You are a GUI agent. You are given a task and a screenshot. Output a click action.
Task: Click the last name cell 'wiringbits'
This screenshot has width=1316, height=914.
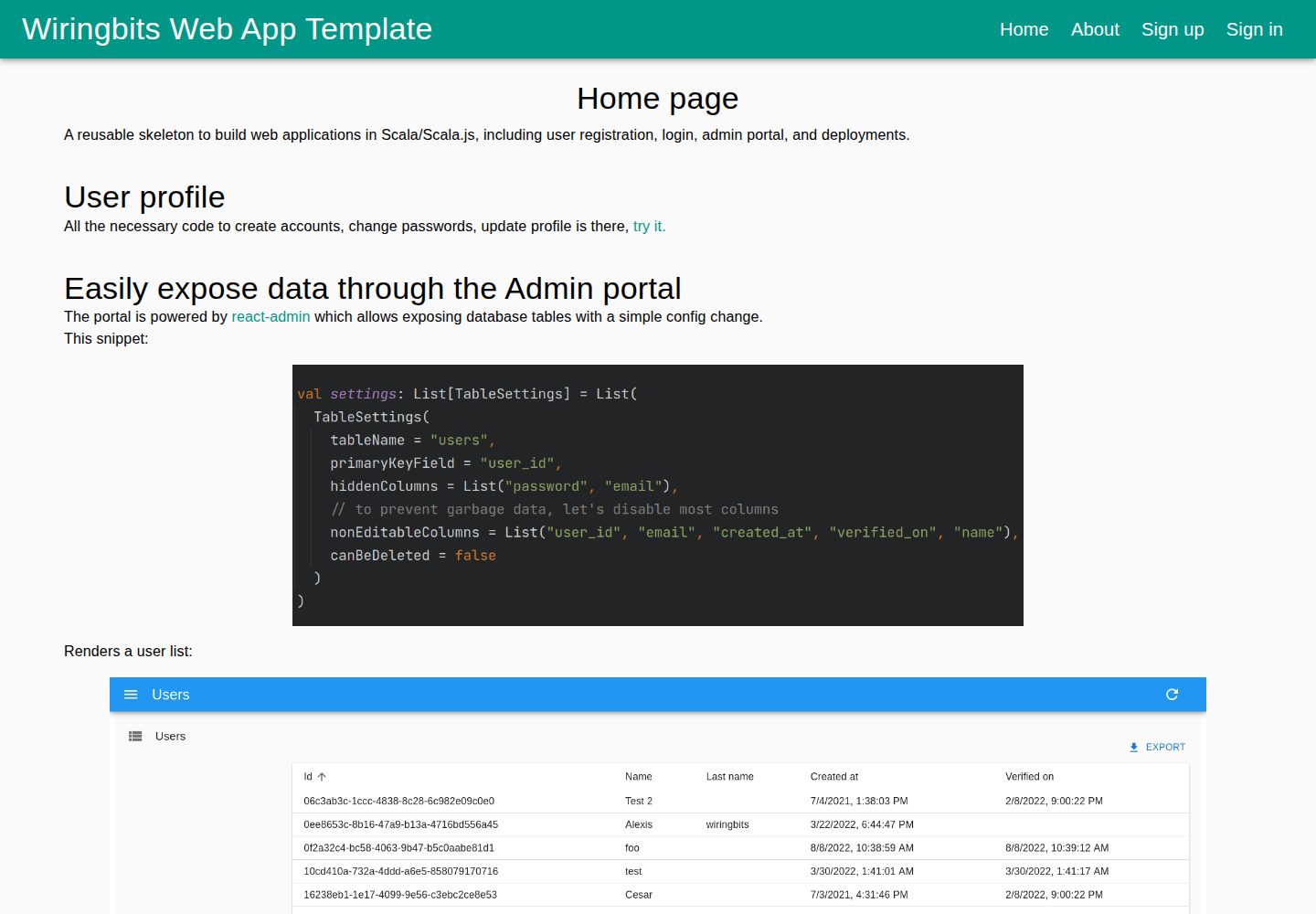coord(727,824)
